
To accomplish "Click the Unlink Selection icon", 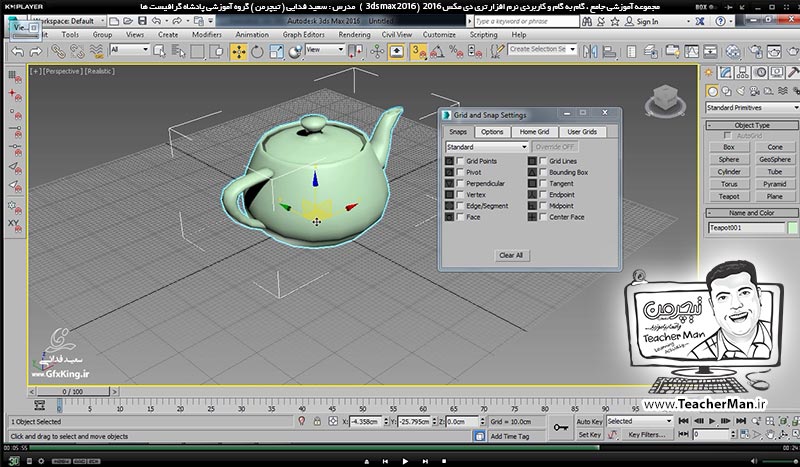I will (x=77, y=52).
